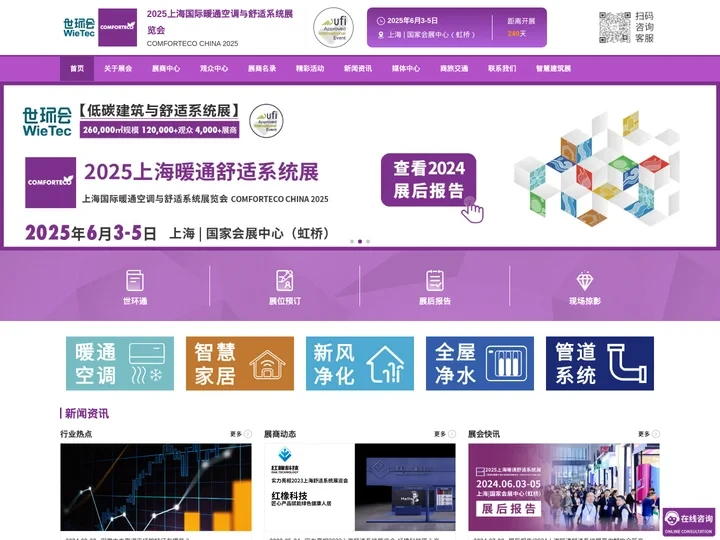Select third banner carousel dot
This screenshot has width=720, height=540.
coord(368,242)
